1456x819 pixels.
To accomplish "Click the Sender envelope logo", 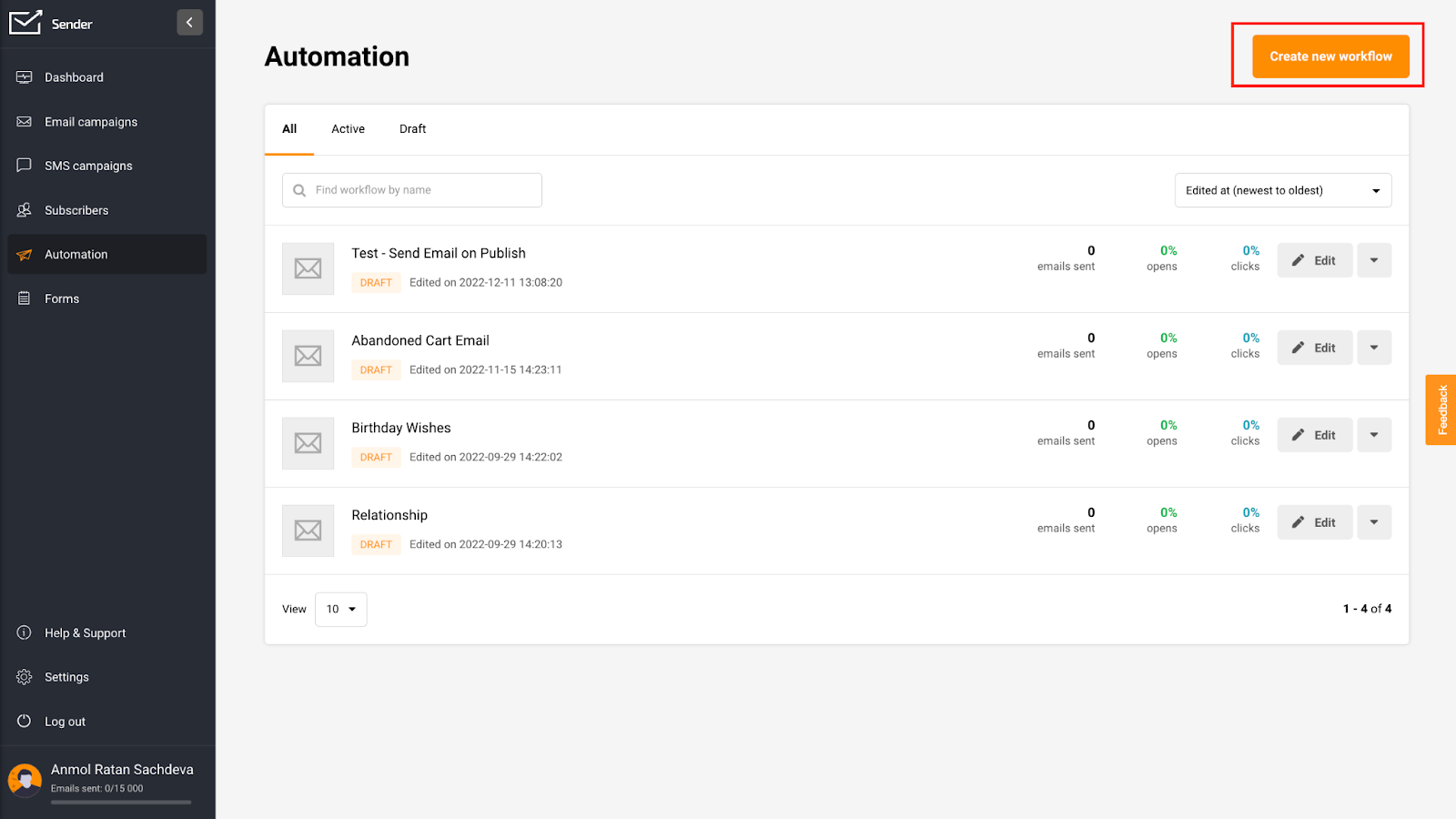I will [25, 22].
